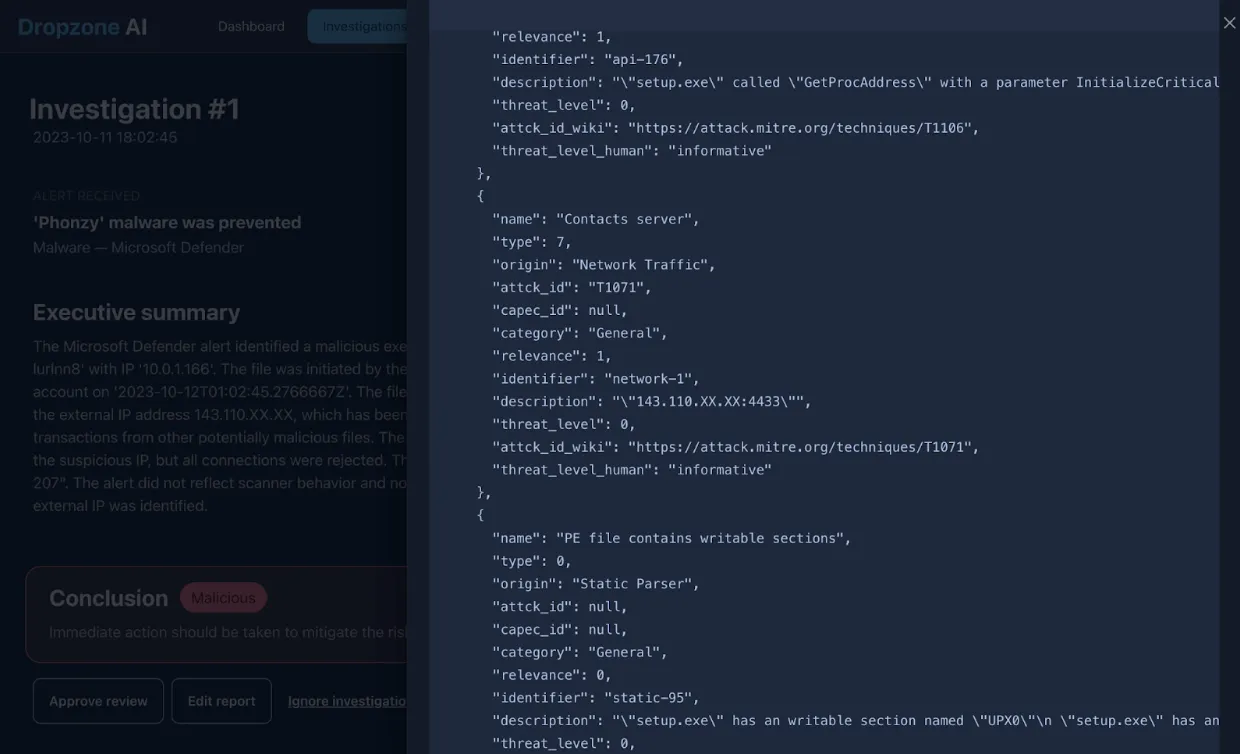Close the raw JSON details panel
The width and height of the screenshot is (1240, 754).
(1229, 22)
